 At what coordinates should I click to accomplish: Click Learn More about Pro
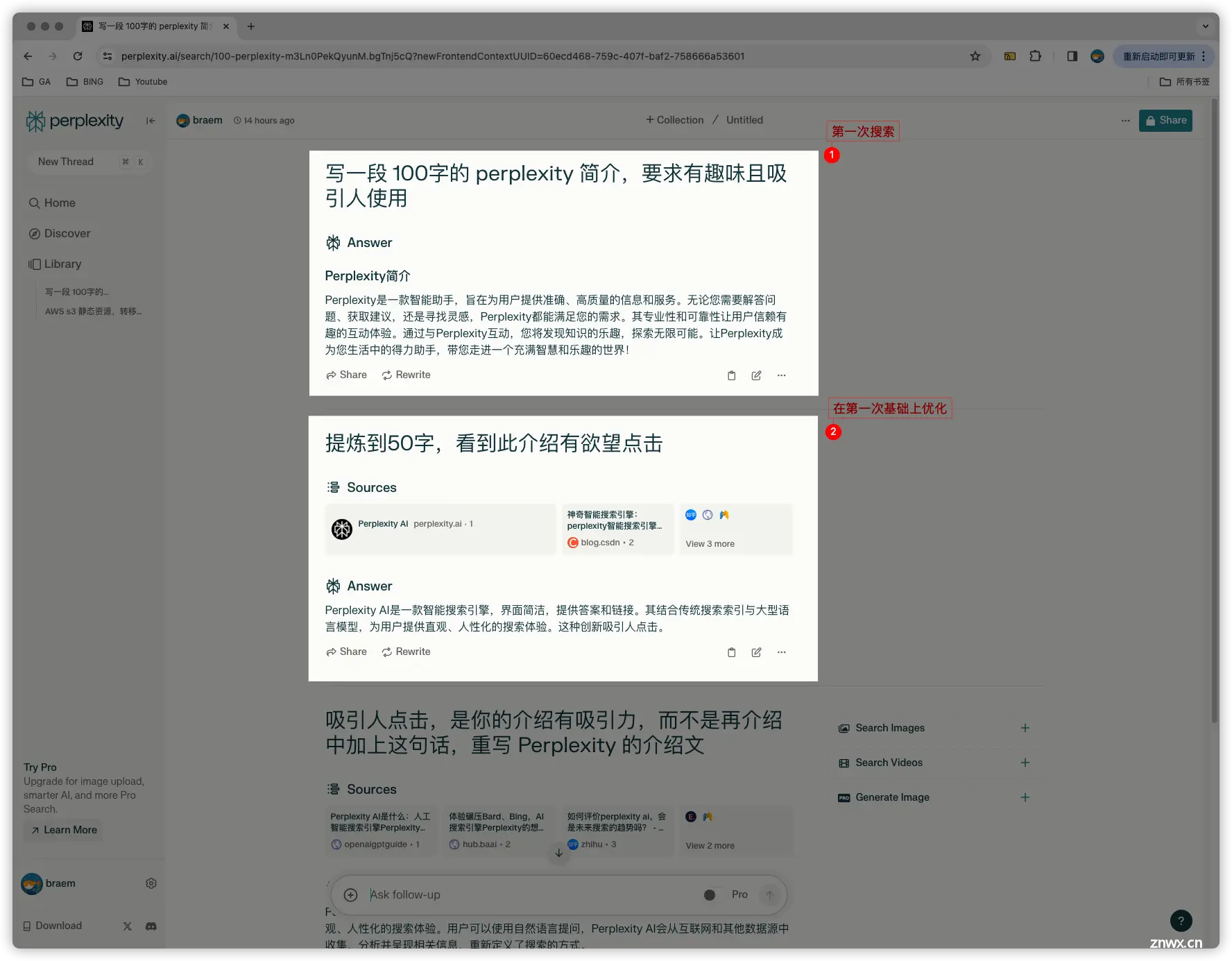click(x=63, y=830)
